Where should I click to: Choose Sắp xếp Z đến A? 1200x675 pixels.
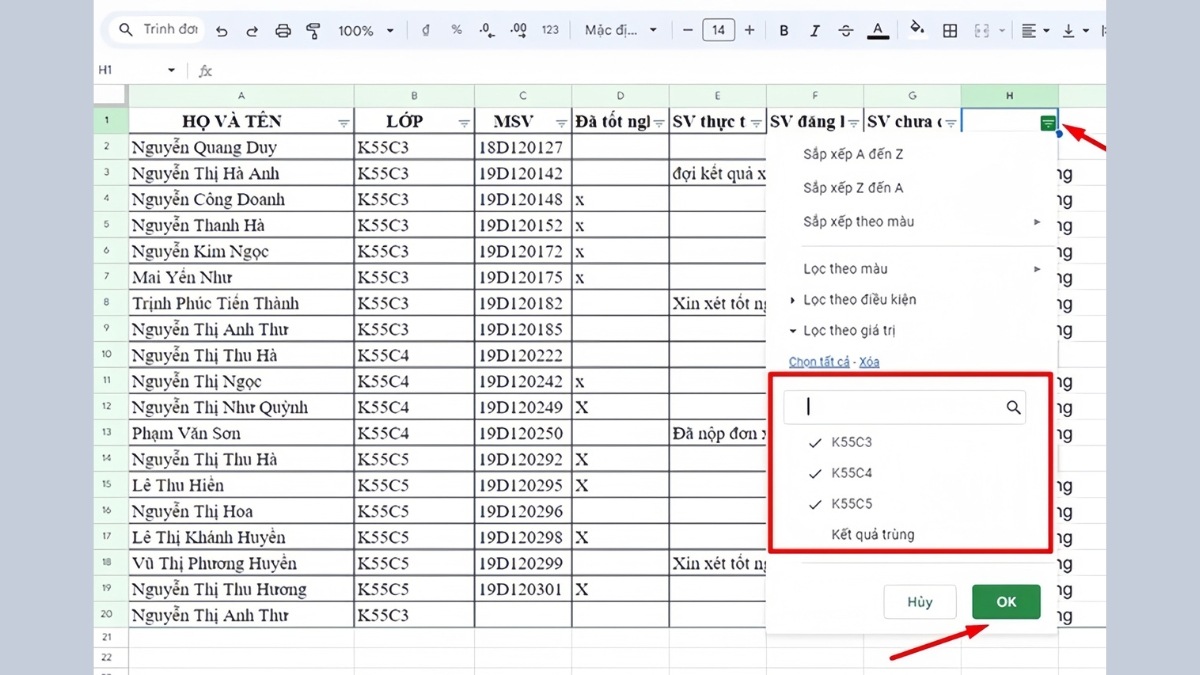click(x=853, y=187)
